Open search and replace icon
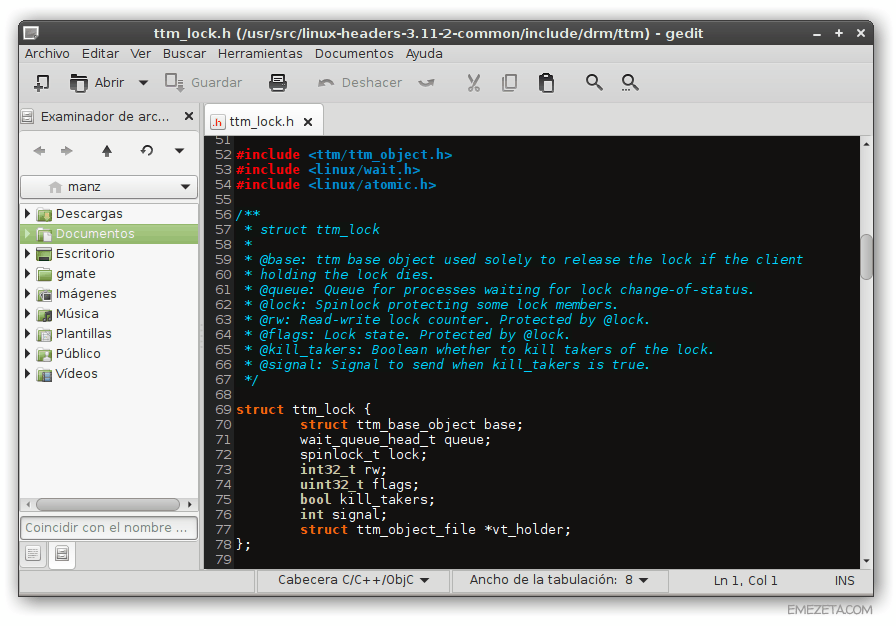896x626 pixels. 630,83
